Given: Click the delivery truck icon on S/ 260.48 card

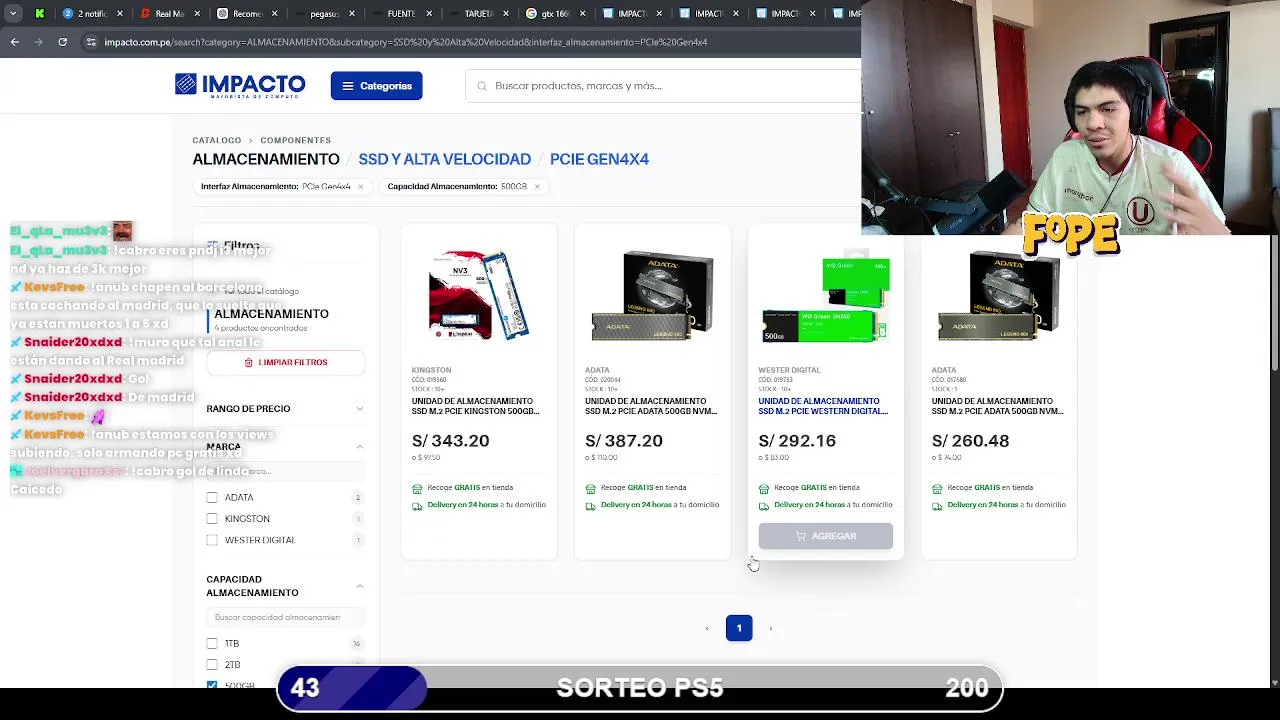Looking at the screenshot, I should pyautogui.click(x=937, y=505).
